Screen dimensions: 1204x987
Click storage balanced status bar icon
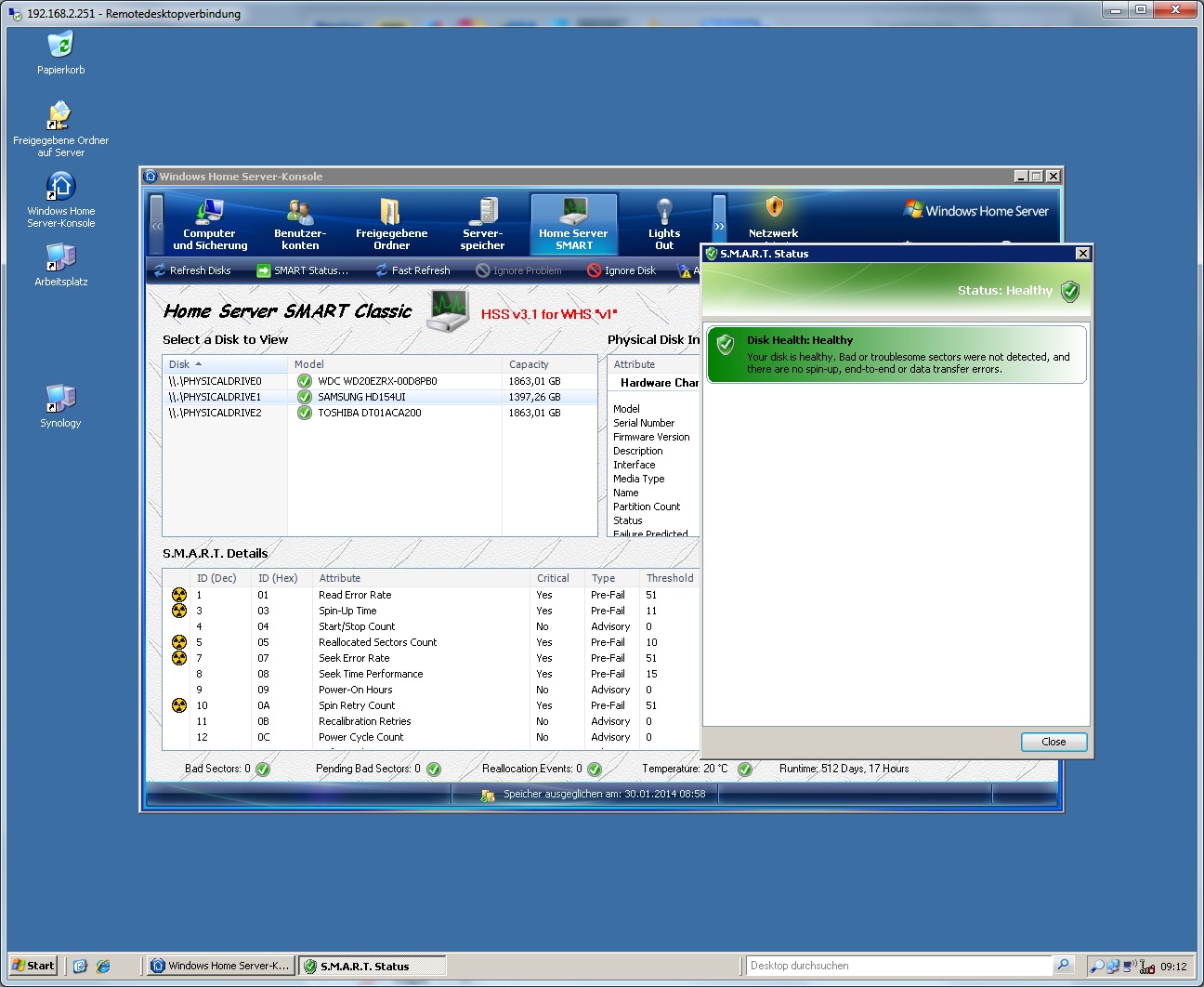click(488, 795)
